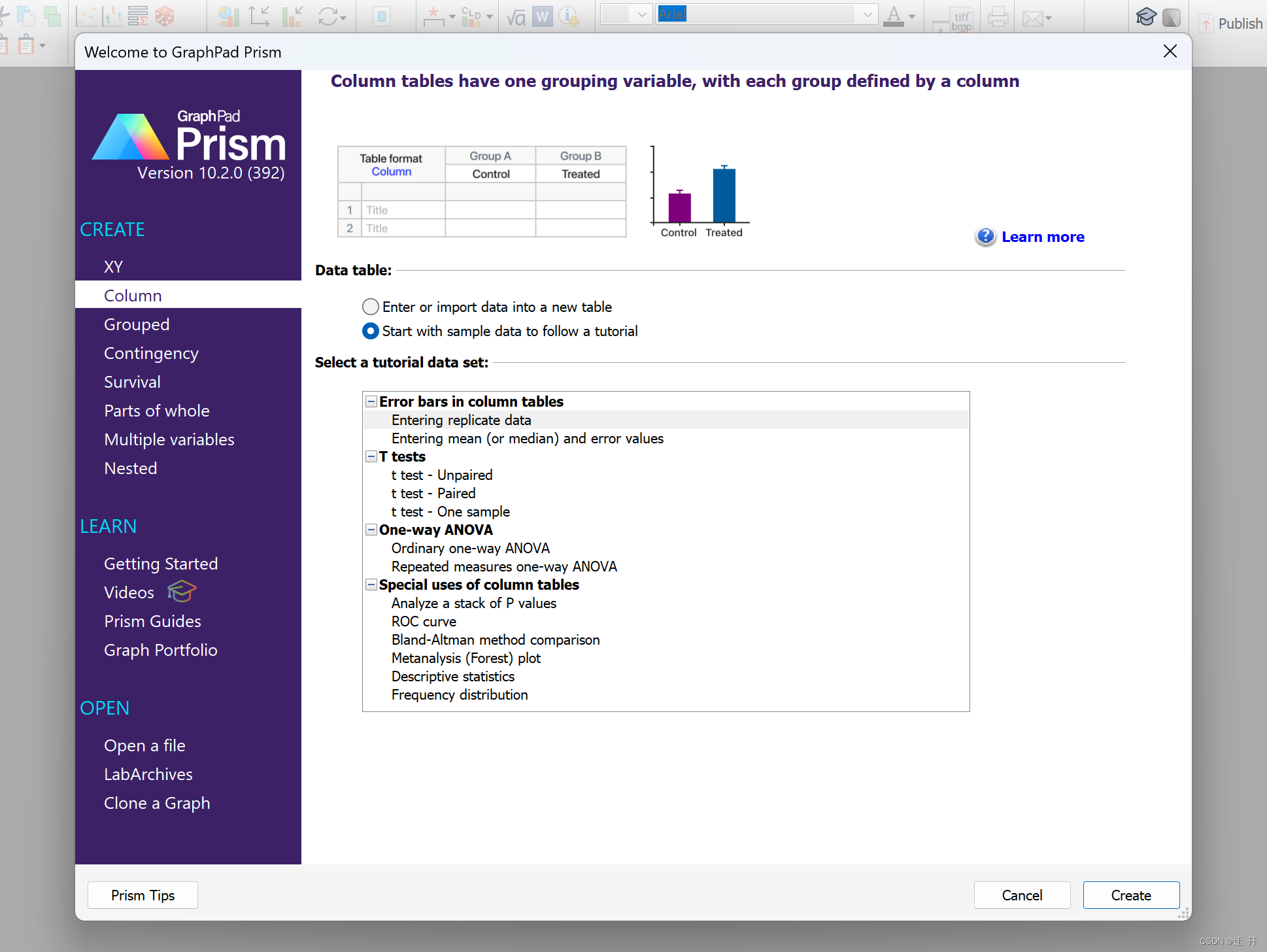Collapse the One-way ANOVA group
The image size is (1267, 952).
point(371,530)
